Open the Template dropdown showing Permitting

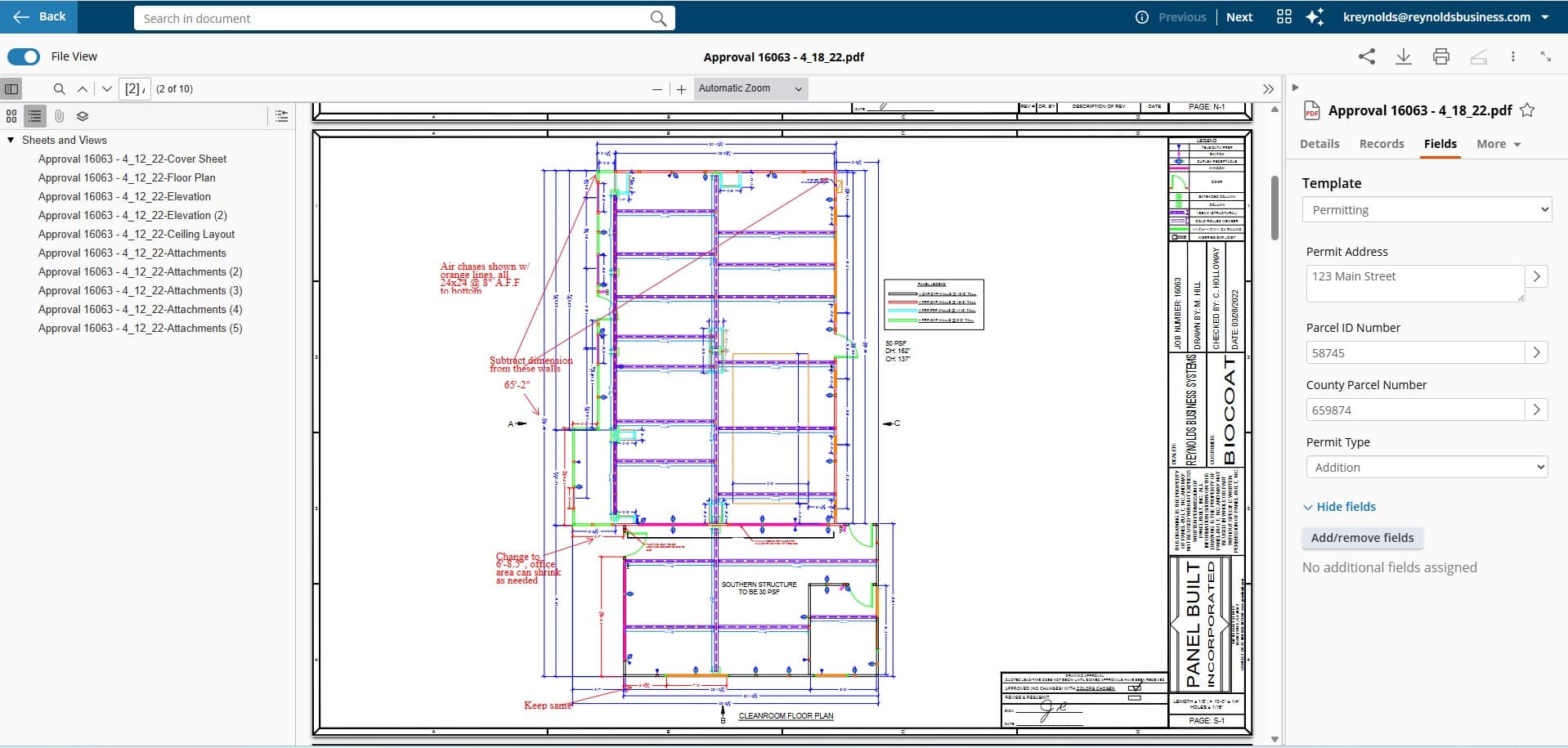[1426, 209]
